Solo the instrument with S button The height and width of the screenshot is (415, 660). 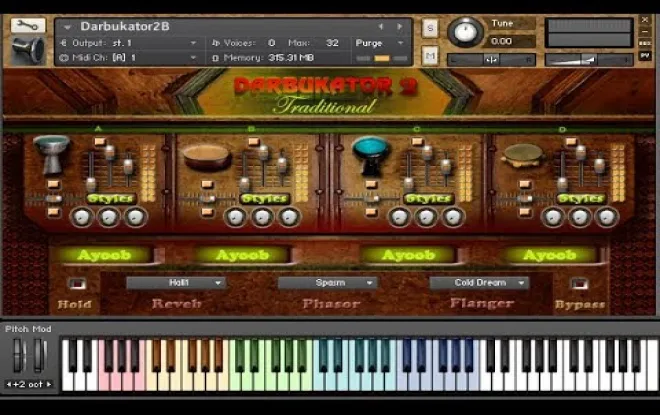click(430, 29)
